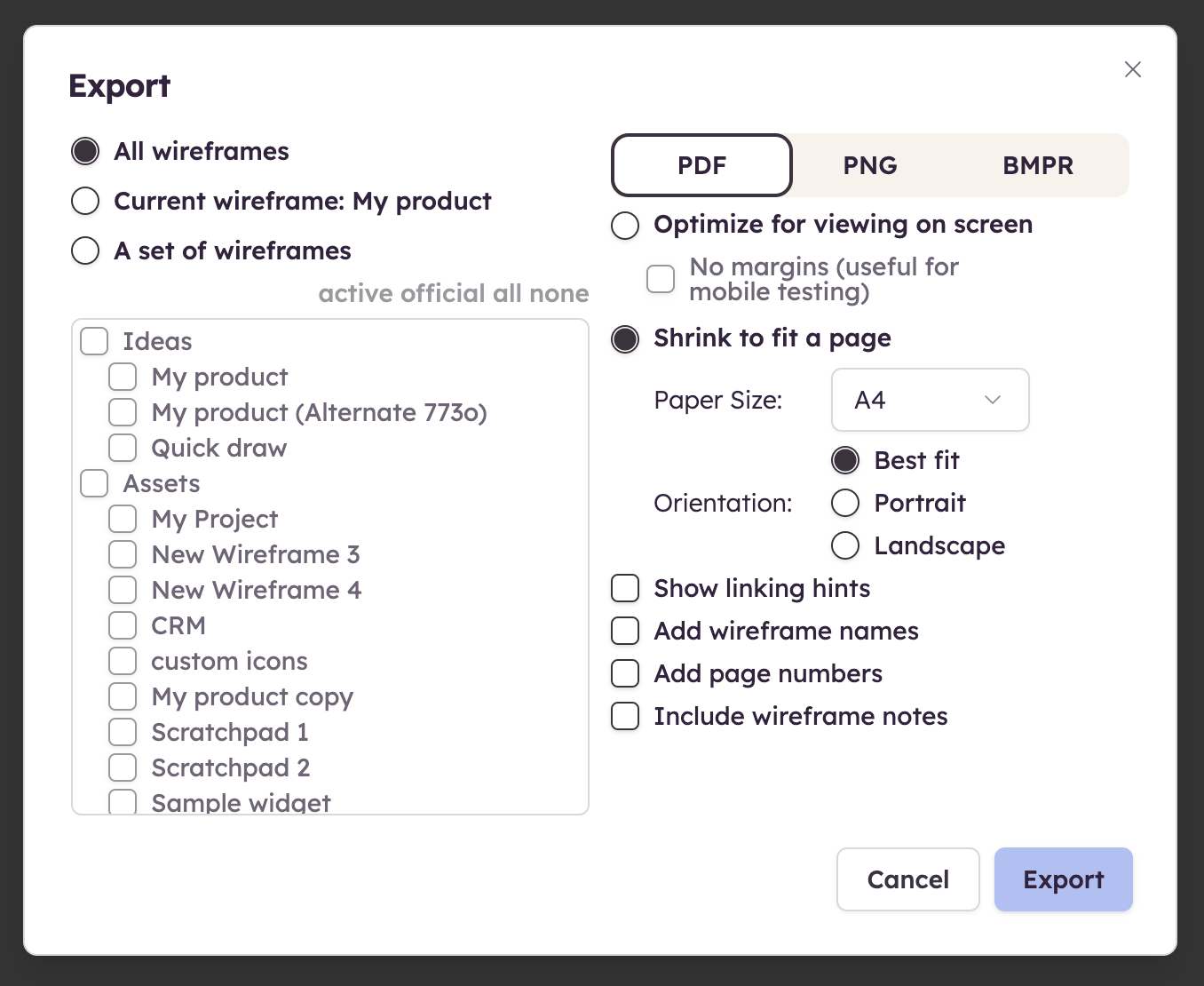The image size is (1204, 986).
Task: Select the PDF format tab
Action: (x=701, y=165)
